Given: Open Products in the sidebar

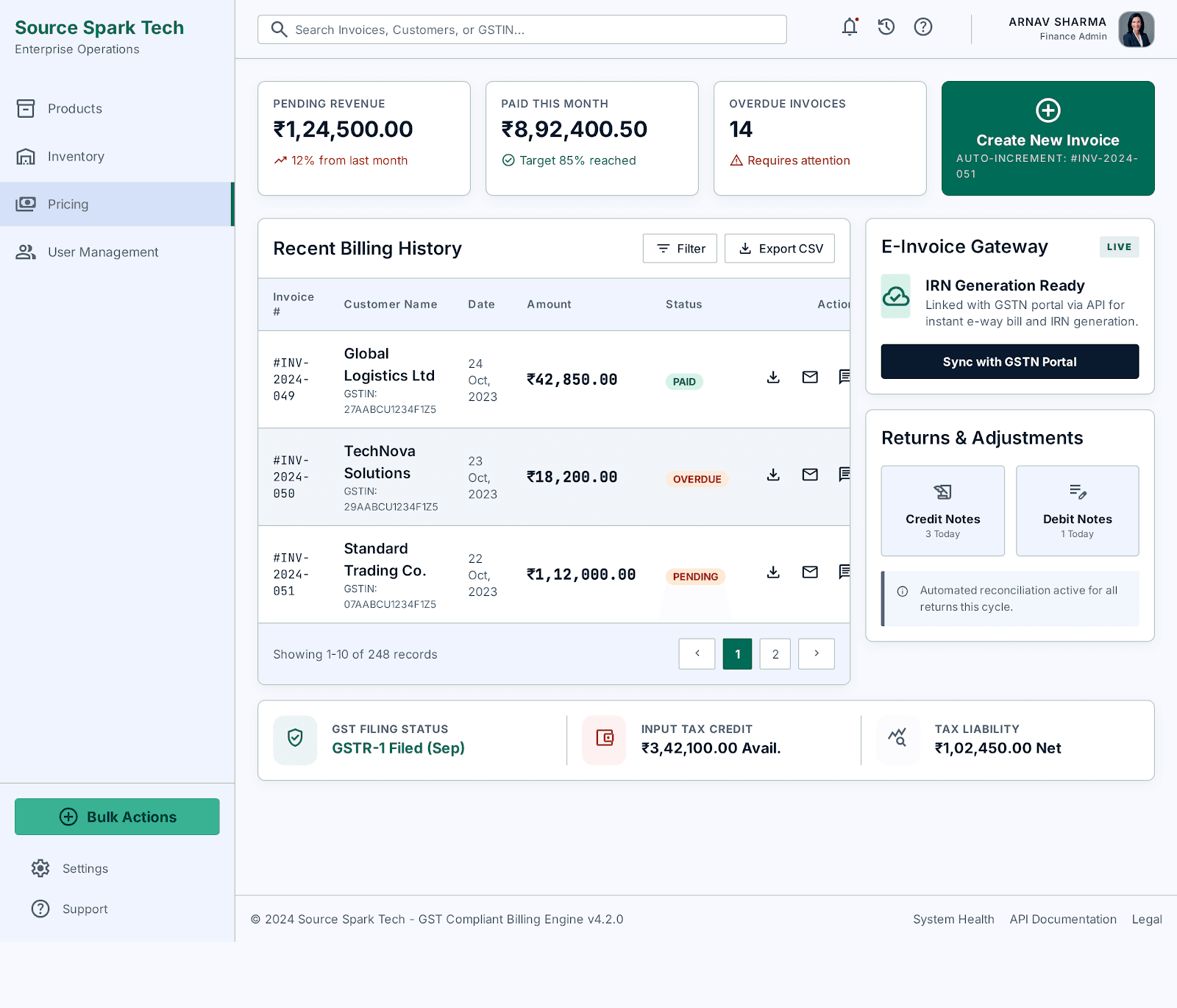Looking at the screenshot, I should pyautogui.click(x=117, y=109).
